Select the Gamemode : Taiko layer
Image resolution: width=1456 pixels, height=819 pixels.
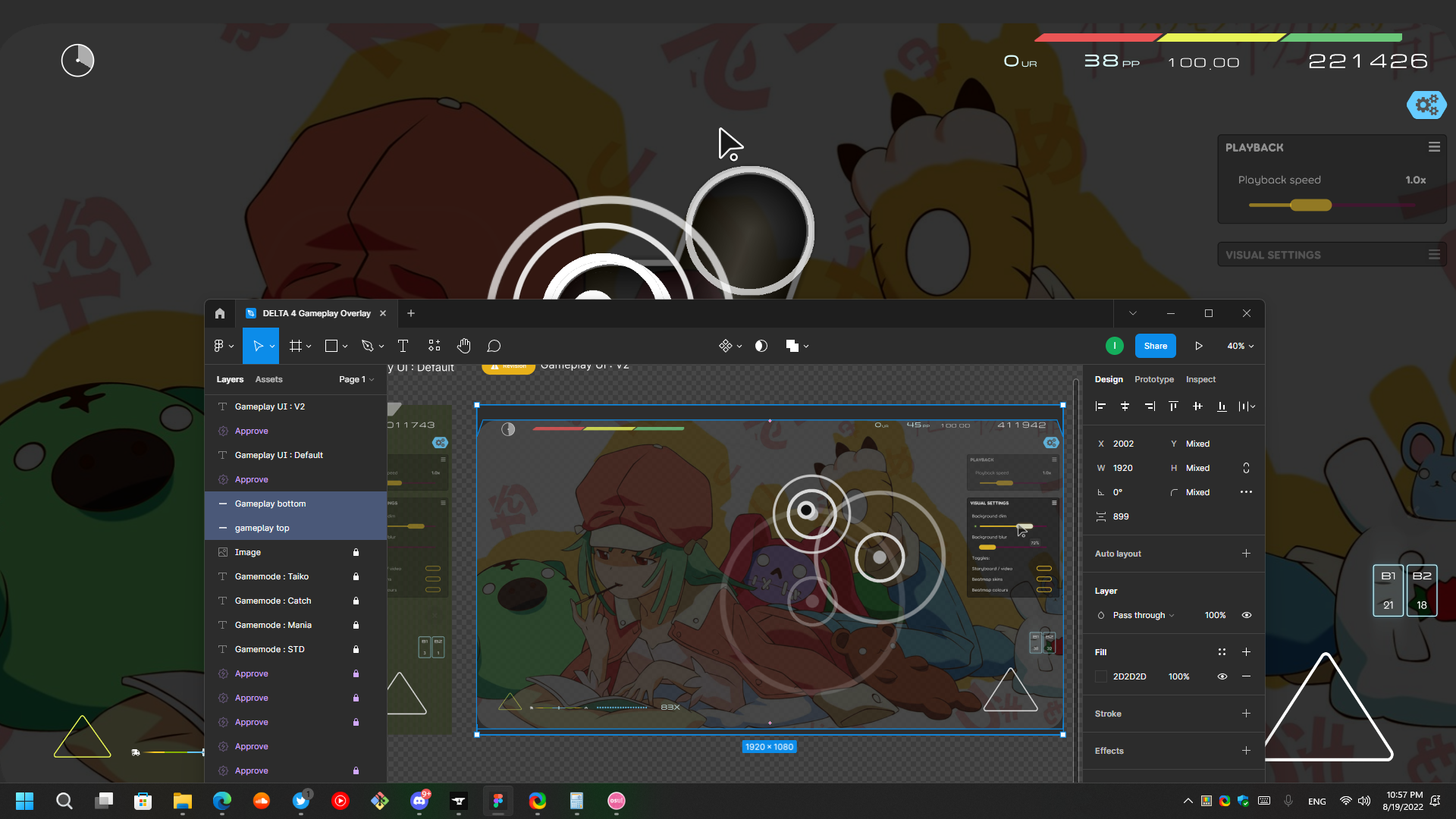271,576
